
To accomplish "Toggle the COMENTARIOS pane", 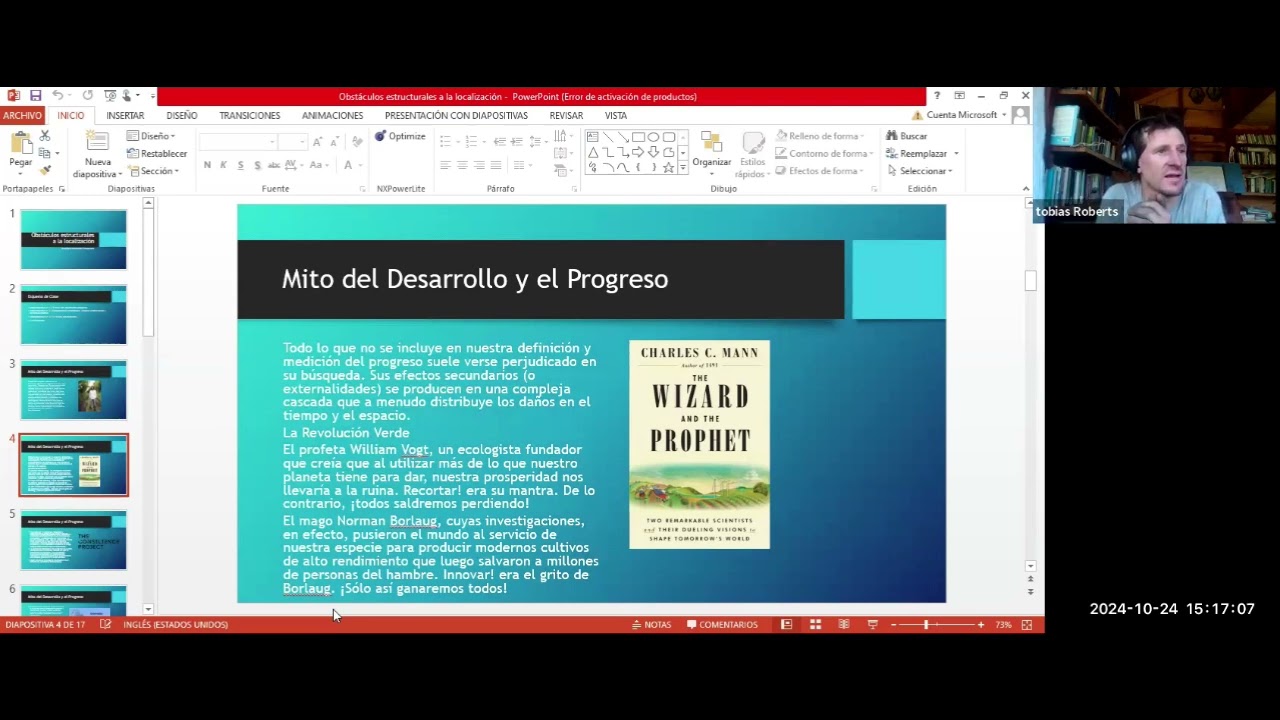I will point(722,625).
